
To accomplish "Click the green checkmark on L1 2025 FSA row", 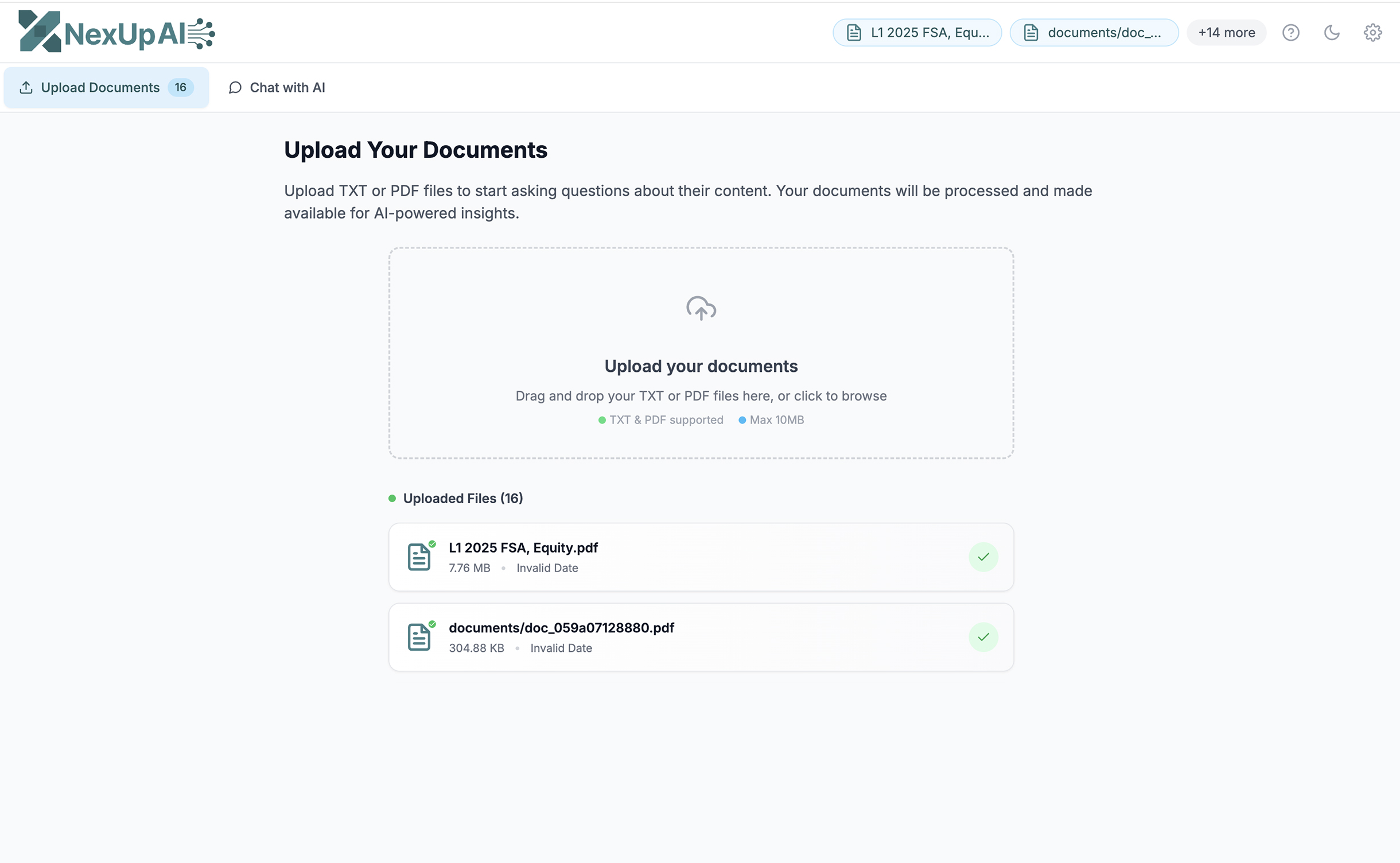I will pos(983,557).
